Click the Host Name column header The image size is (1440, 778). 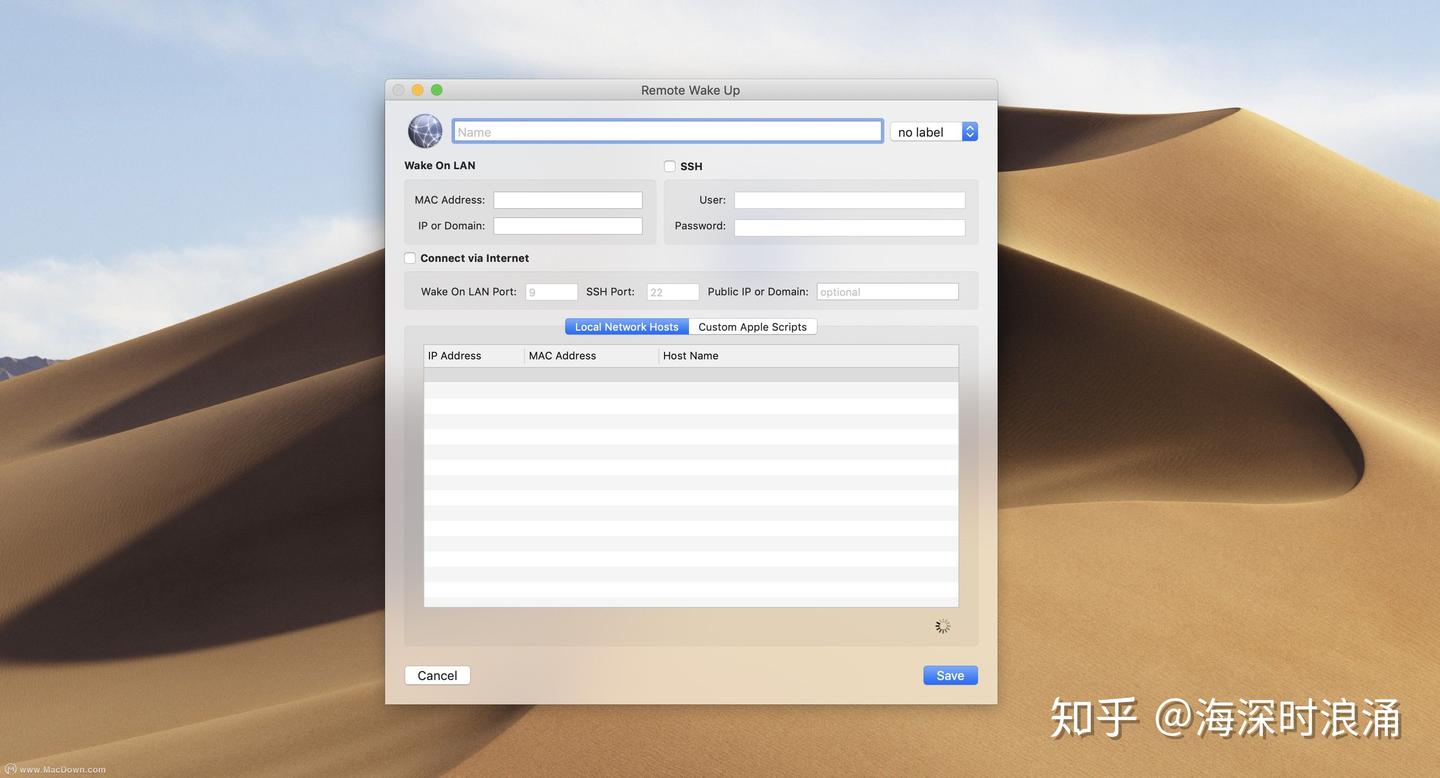(x=690, y=355)
